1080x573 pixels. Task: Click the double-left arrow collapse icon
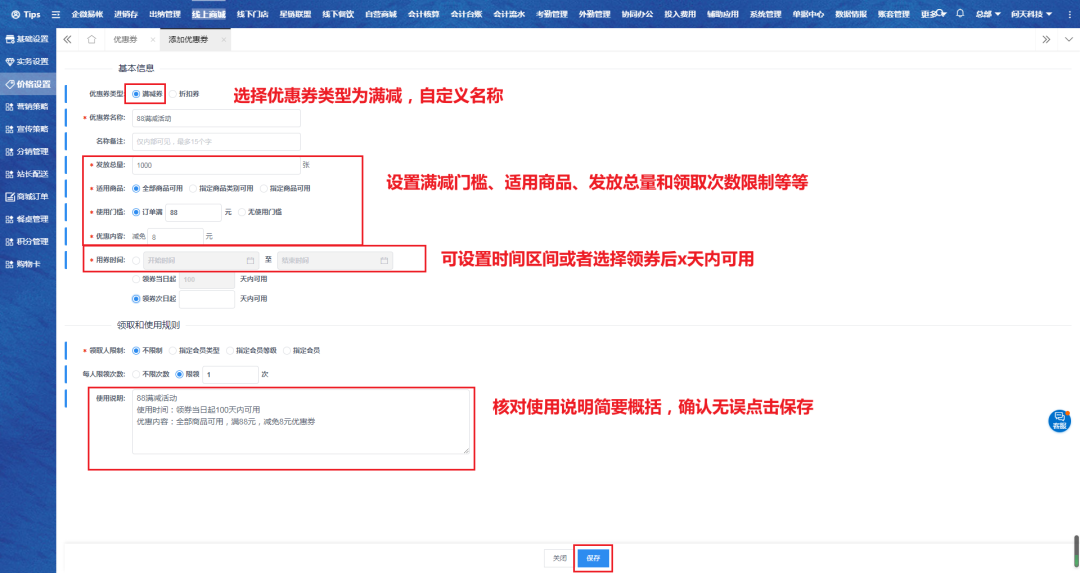pyautogui.click(x=67, y=39)
